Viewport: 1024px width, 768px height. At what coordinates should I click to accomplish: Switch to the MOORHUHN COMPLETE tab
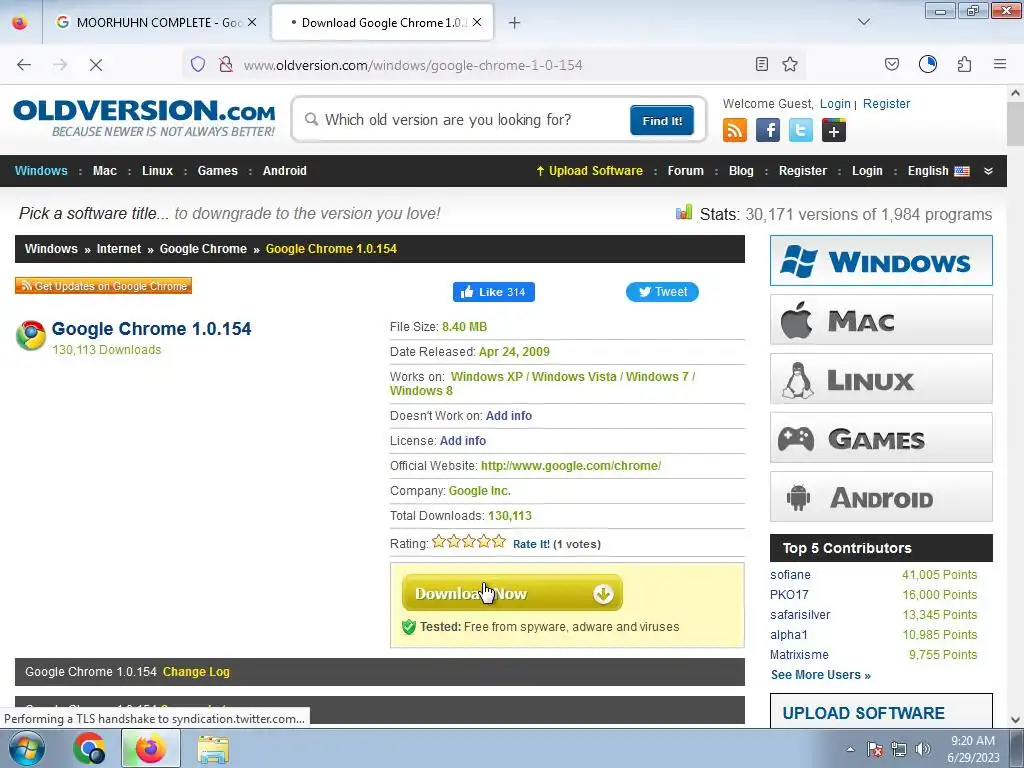(155, 22)
